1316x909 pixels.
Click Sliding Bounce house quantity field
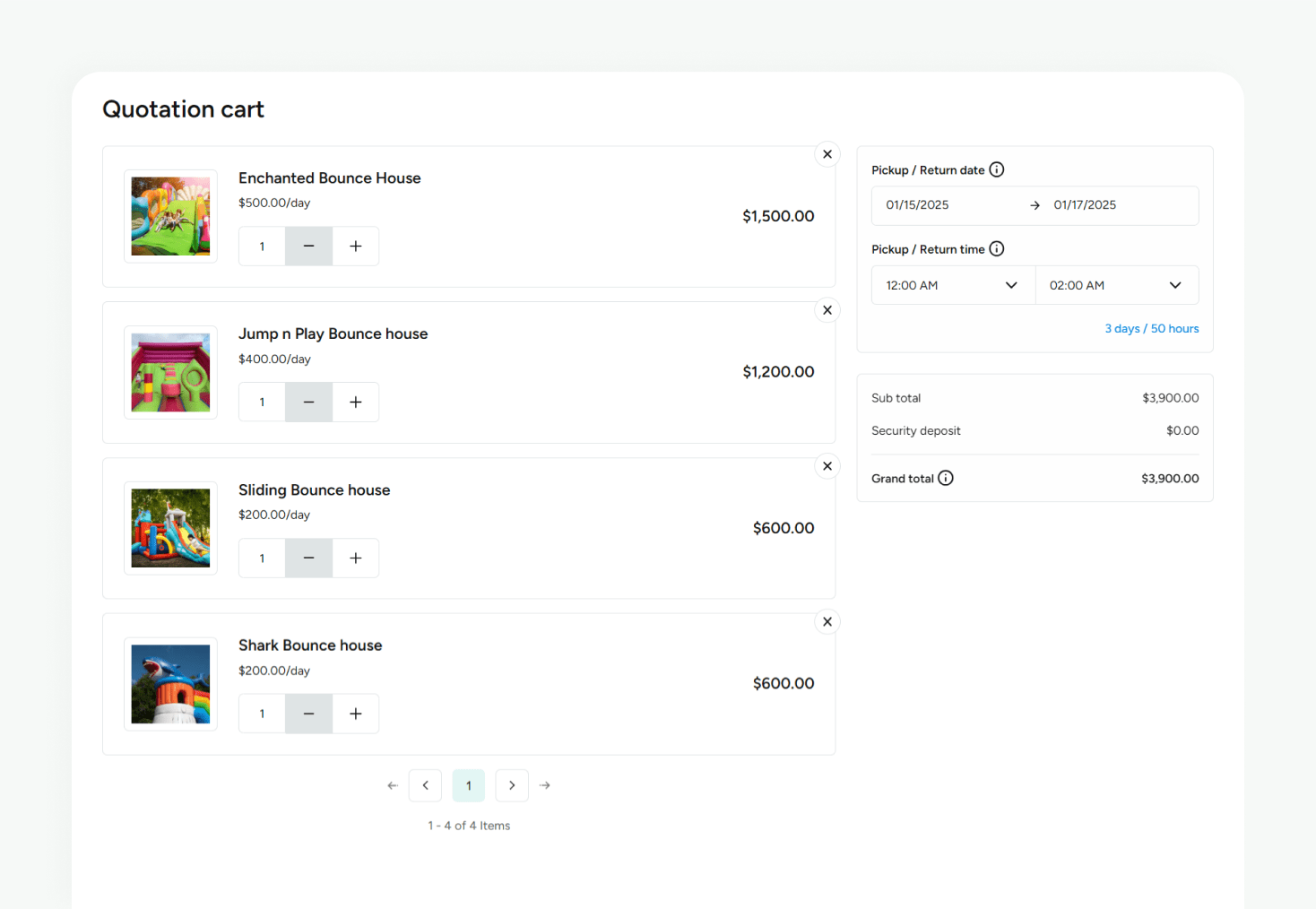click(262, 558)
